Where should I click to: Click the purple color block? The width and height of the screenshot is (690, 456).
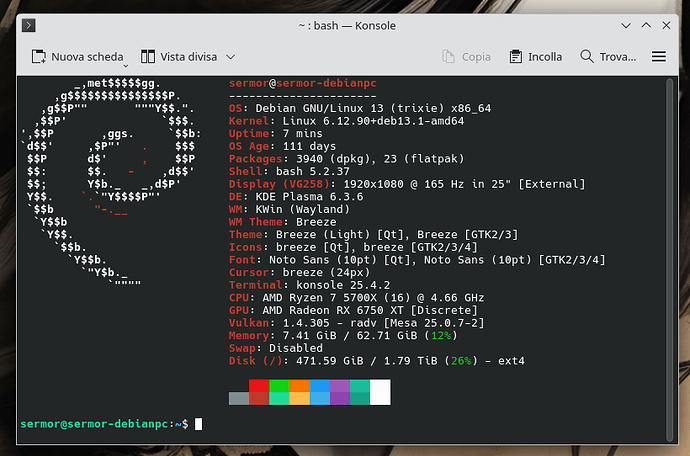(x=340, y=386)
